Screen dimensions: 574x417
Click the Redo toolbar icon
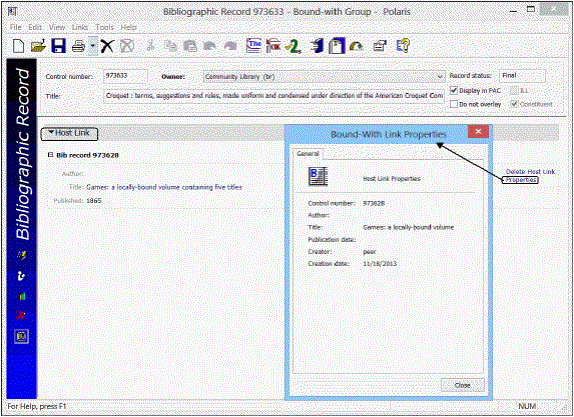coord(230,46)
